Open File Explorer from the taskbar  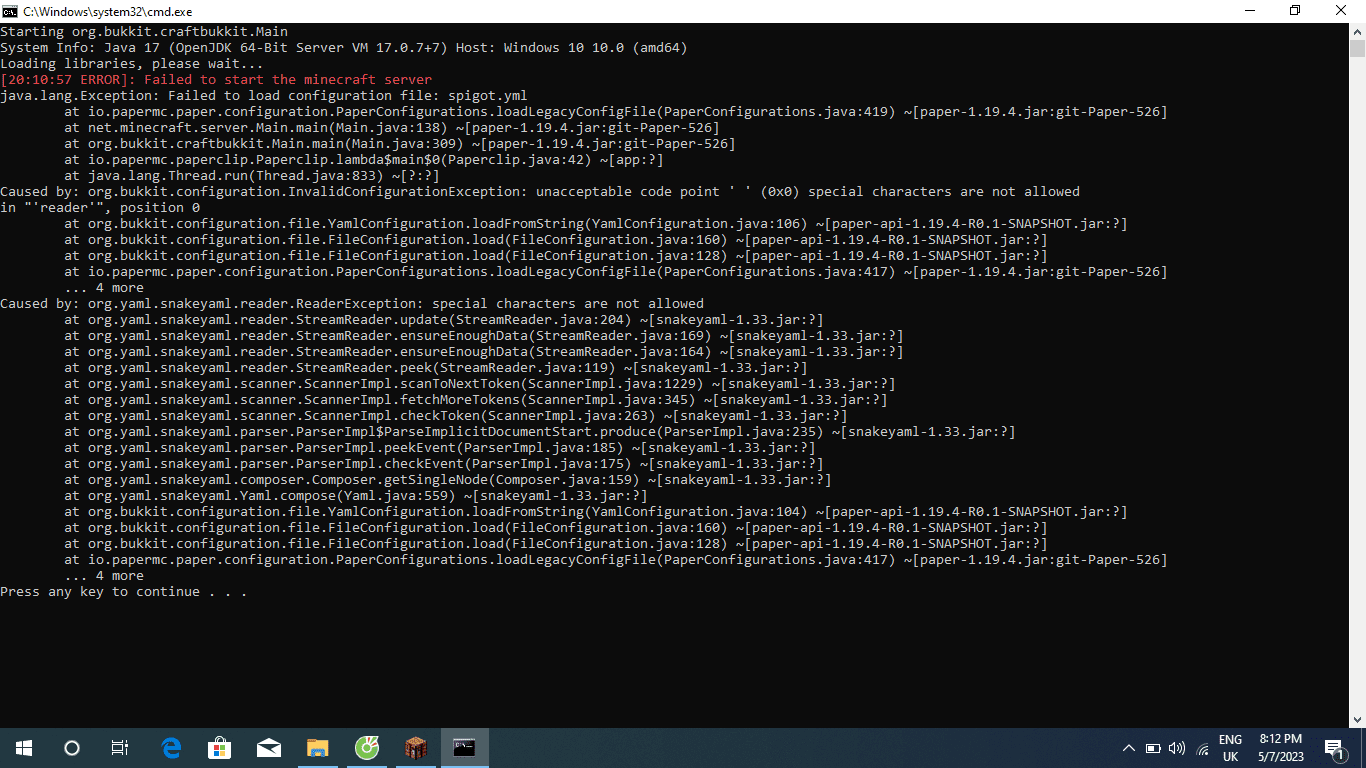[x=317, y=748]
